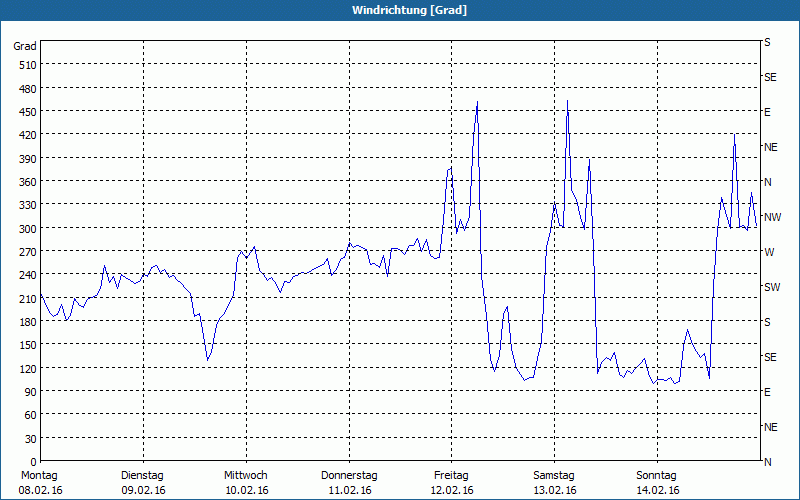Image resolution: width=800 pixels, height=500 pixels.
Task: Click the "Montag" day label
Action: [39, 476]
